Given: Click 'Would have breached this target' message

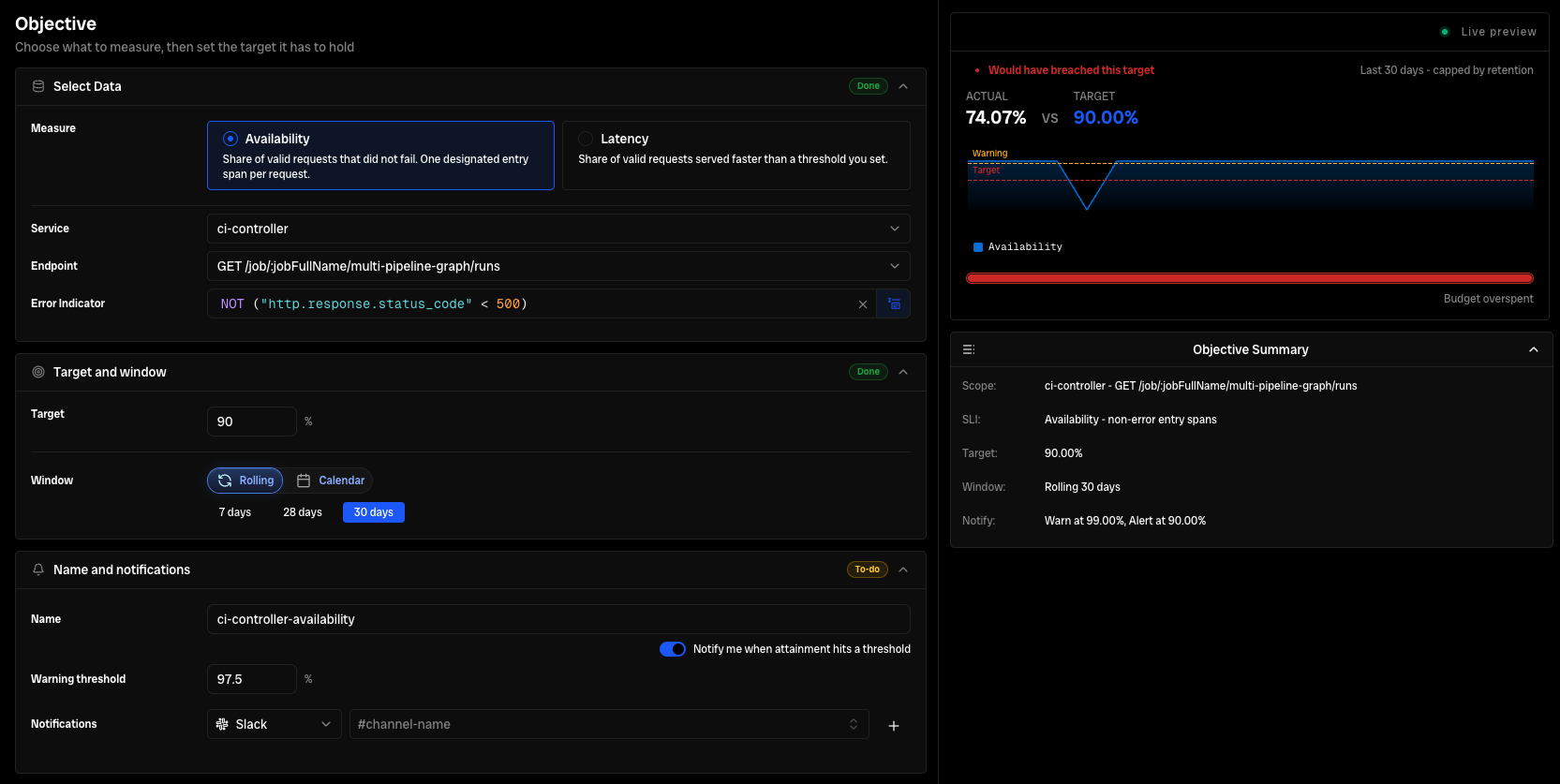Looking at the screenshot, I should pyautogui.click(x=1071, y=70).
